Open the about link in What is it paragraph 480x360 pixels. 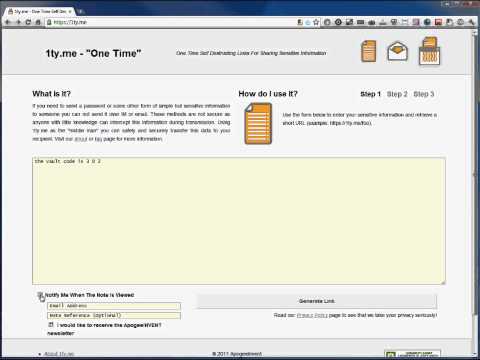point(81,139)
